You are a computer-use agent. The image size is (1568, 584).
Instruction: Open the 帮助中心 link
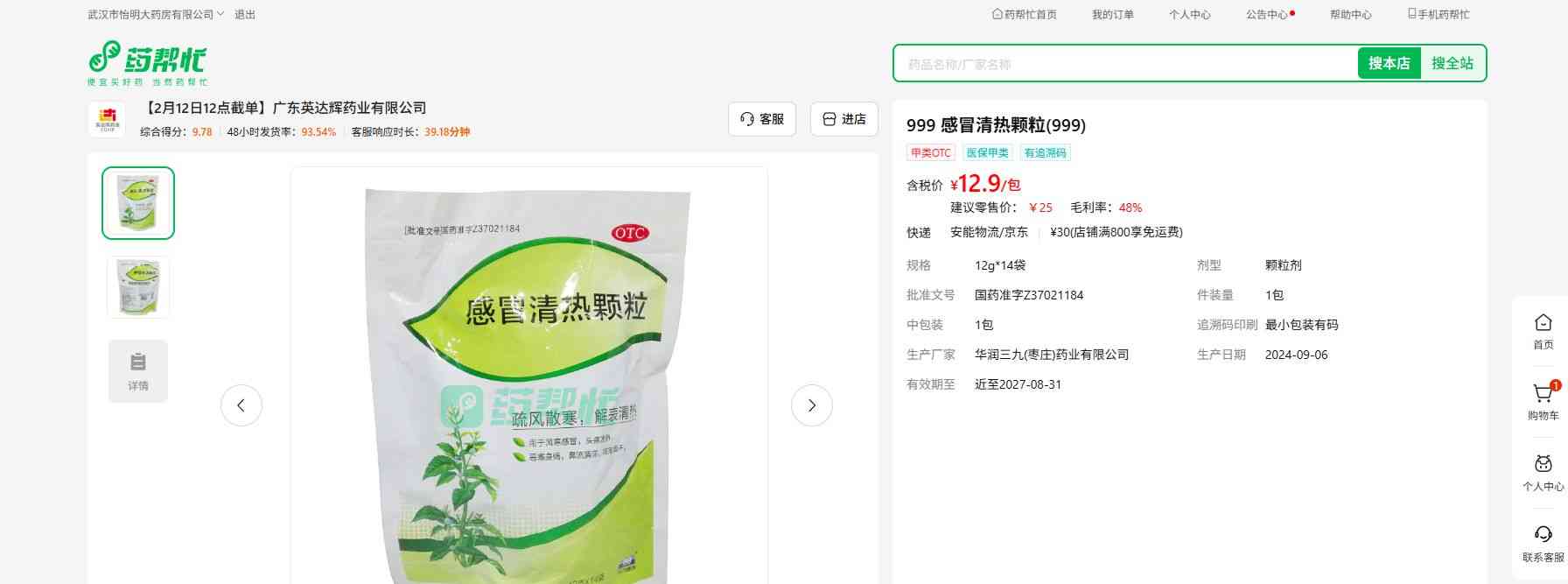pos(1350,15)
